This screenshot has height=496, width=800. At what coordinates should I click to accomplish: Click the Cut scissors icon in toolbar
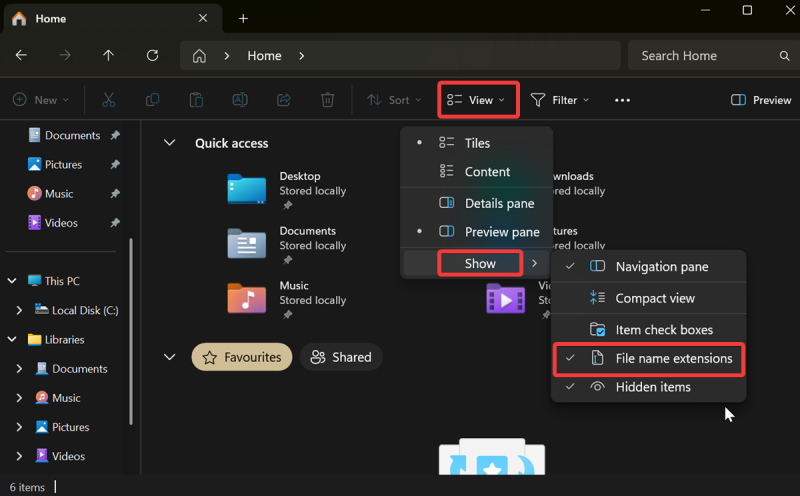point(109,100)
